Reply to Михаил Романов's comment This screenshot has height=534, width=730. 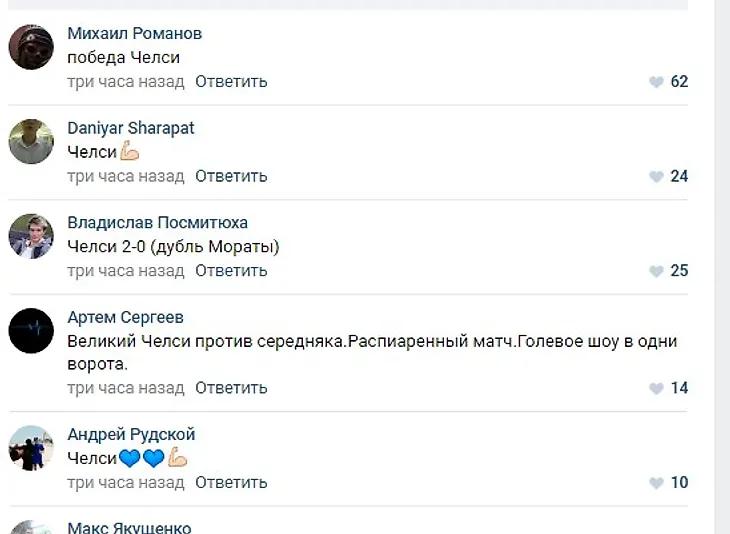point(231,82)
